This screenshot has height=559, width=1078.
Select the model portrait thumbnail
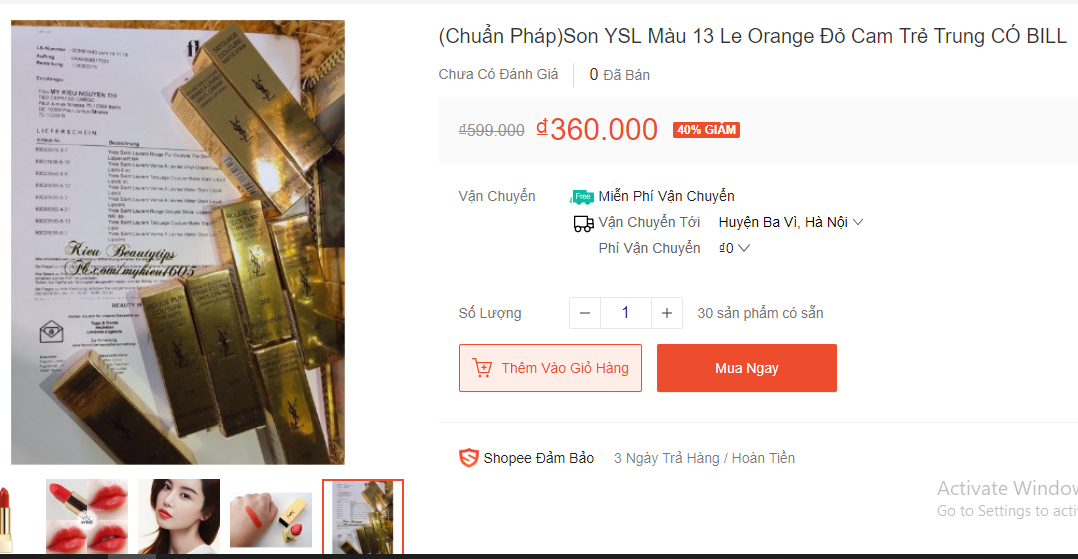click(179, 516)
